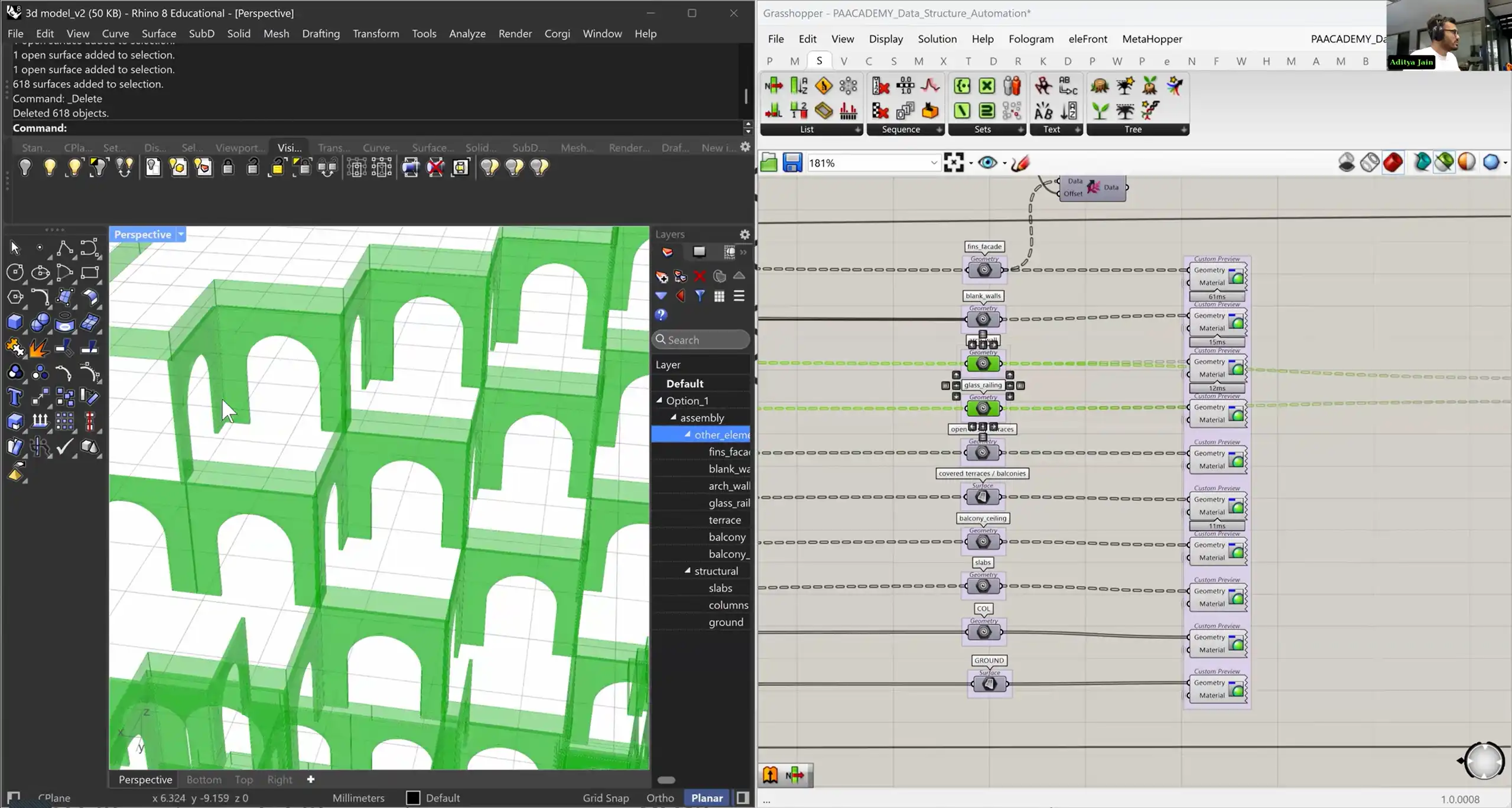Open the Fologram menu in Grasshopper
This screenshot has width=1512, height=808.
coord(1031,39)
